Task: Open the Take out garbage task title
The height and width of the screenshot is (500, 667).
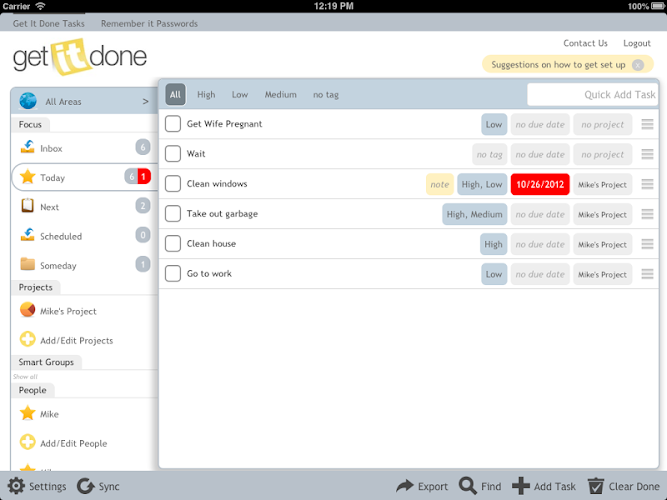Action: [x=222, y=214]
